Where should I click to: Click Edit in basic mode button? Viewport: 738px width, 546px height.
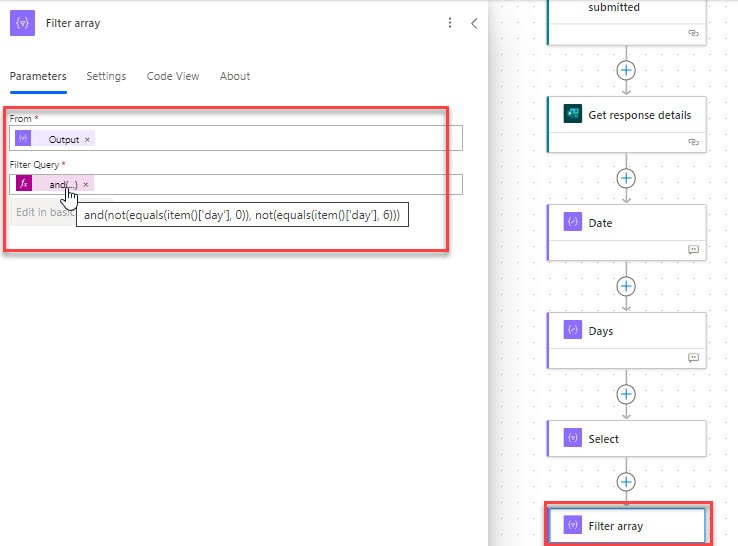pos(45,212)
